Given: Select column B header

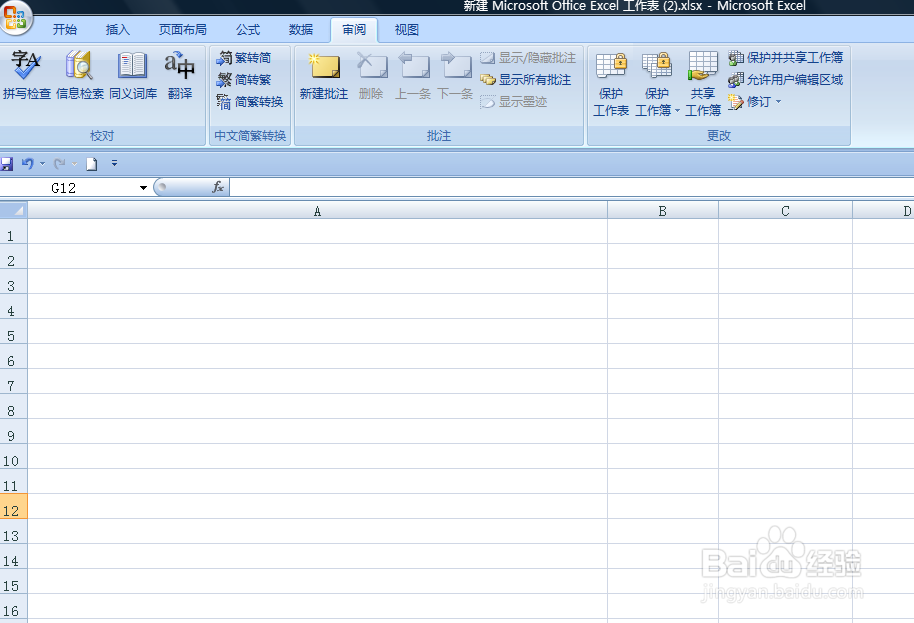Looking at the screenshot, I should click(663, 210).
